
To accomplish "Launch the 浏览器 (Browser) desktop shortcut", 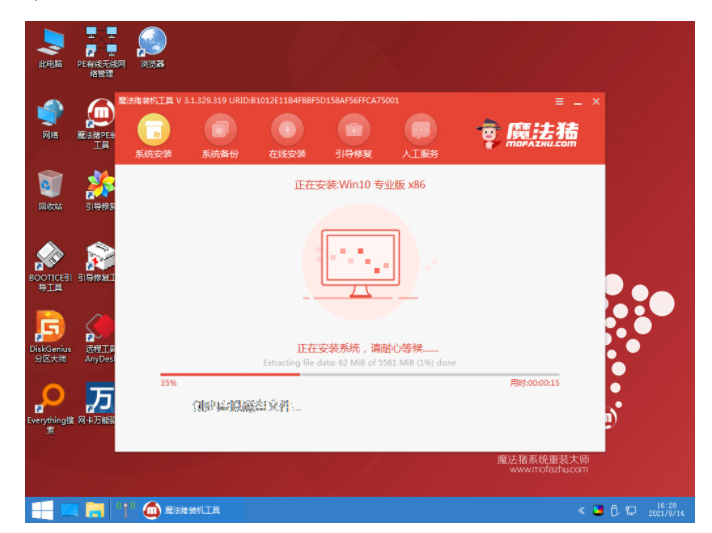I will tap(152, 43).
